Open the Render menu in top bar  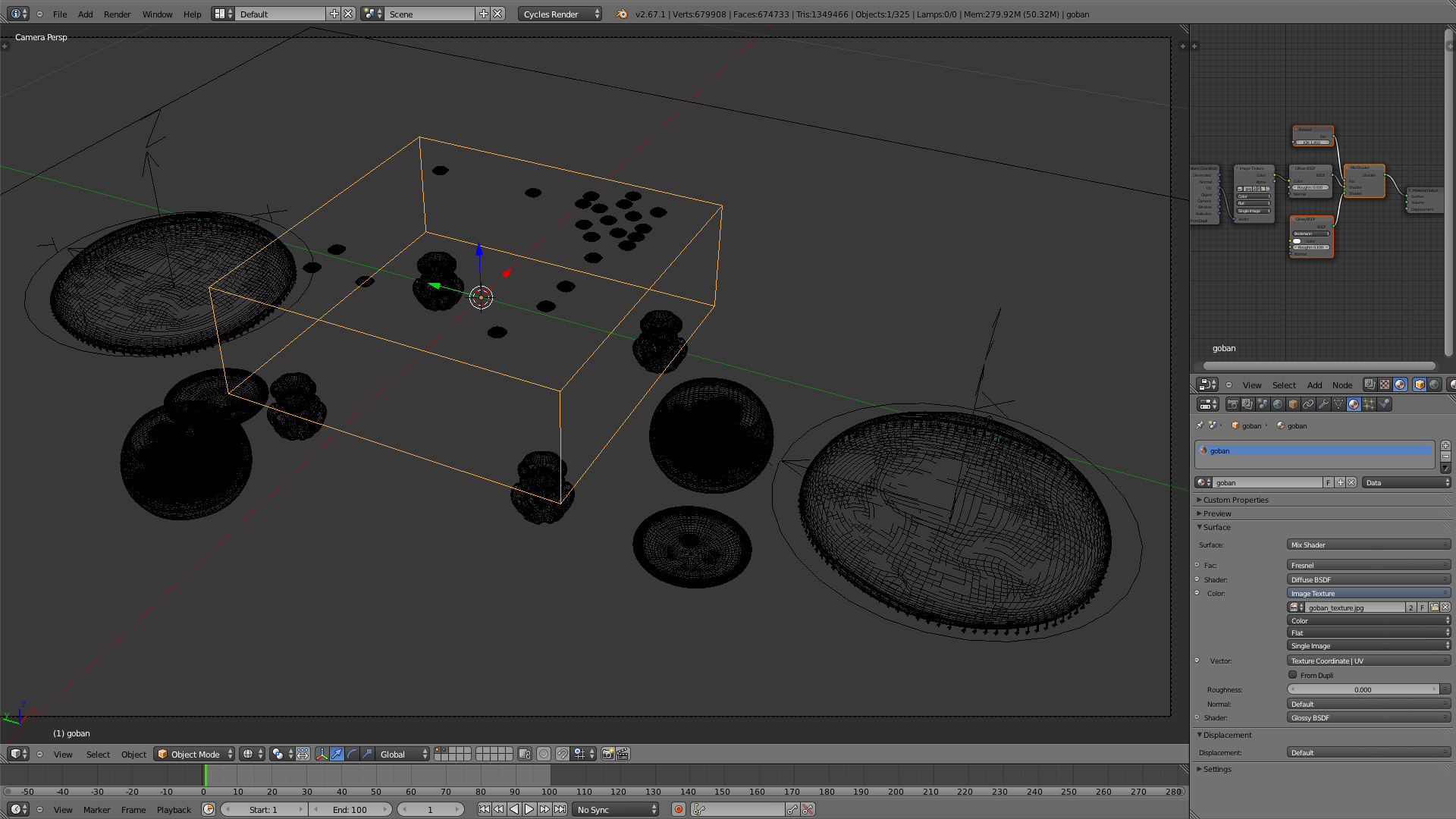pos(117,14)
